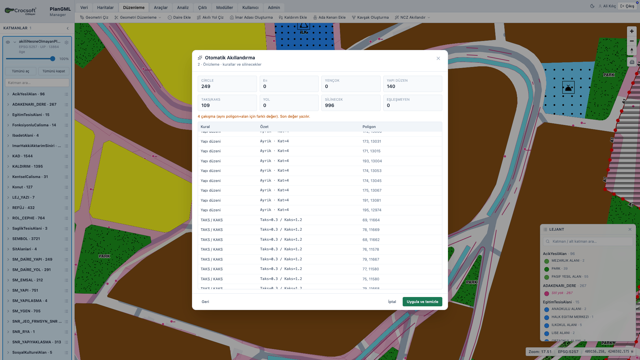The height and width of the screenshot is (360, 640).
Task: Open main layer settings gear icon
Action: (x=67, y=42)
